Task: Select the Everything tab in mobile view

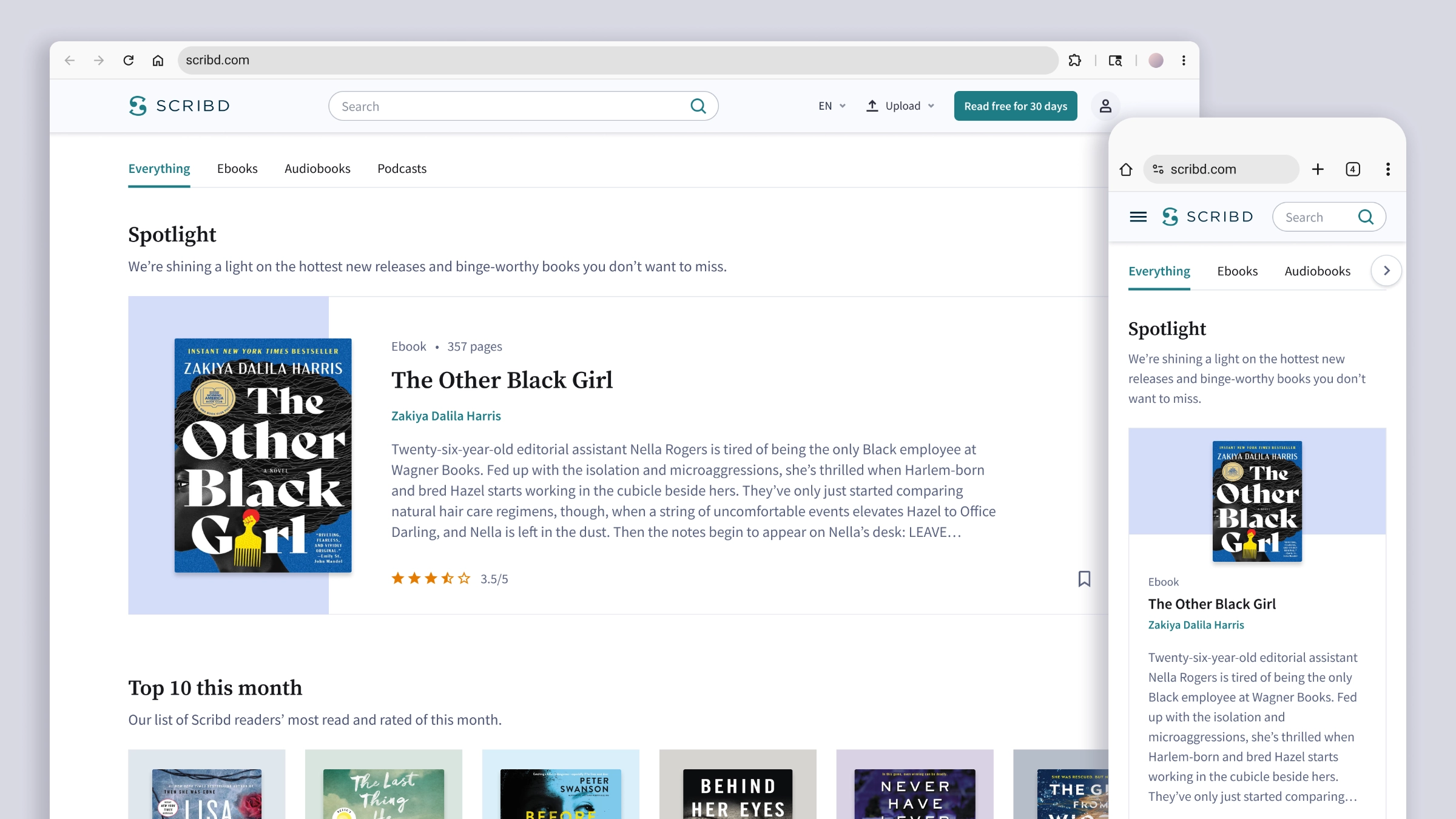Action: 1159,271
